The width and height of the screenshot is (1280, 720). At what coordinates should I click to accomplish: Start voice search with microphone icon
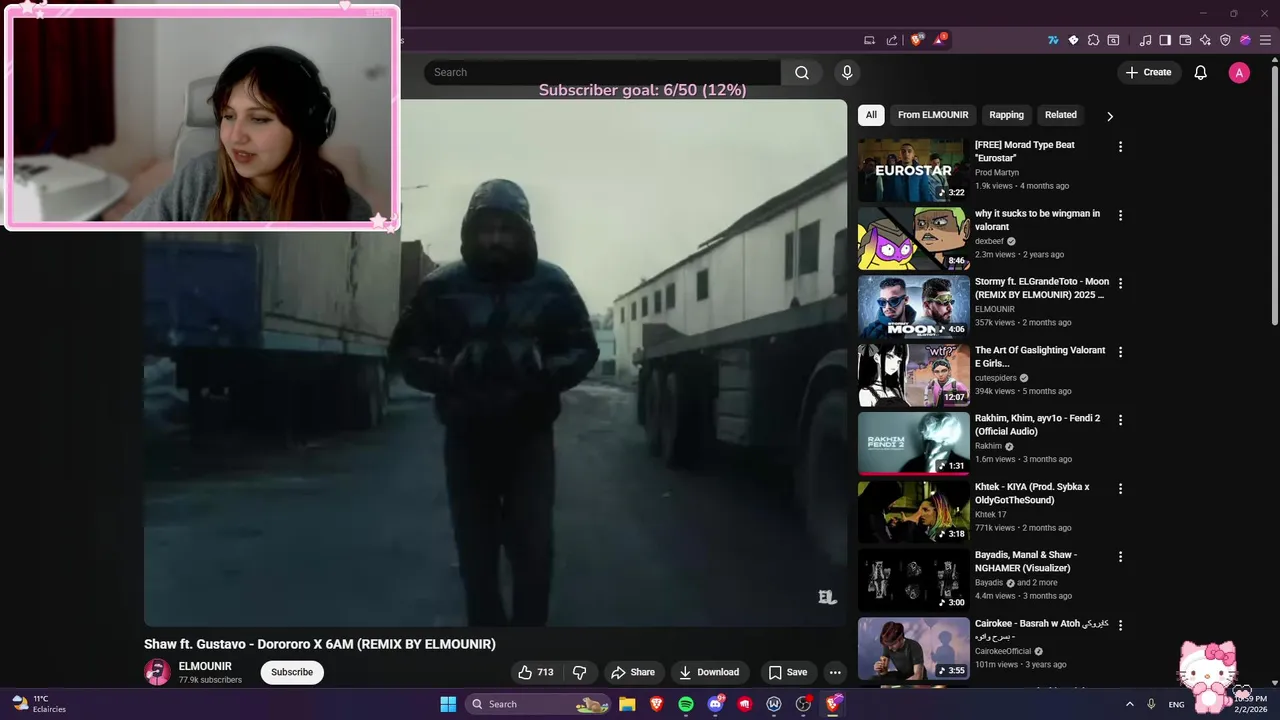(847, 72)
